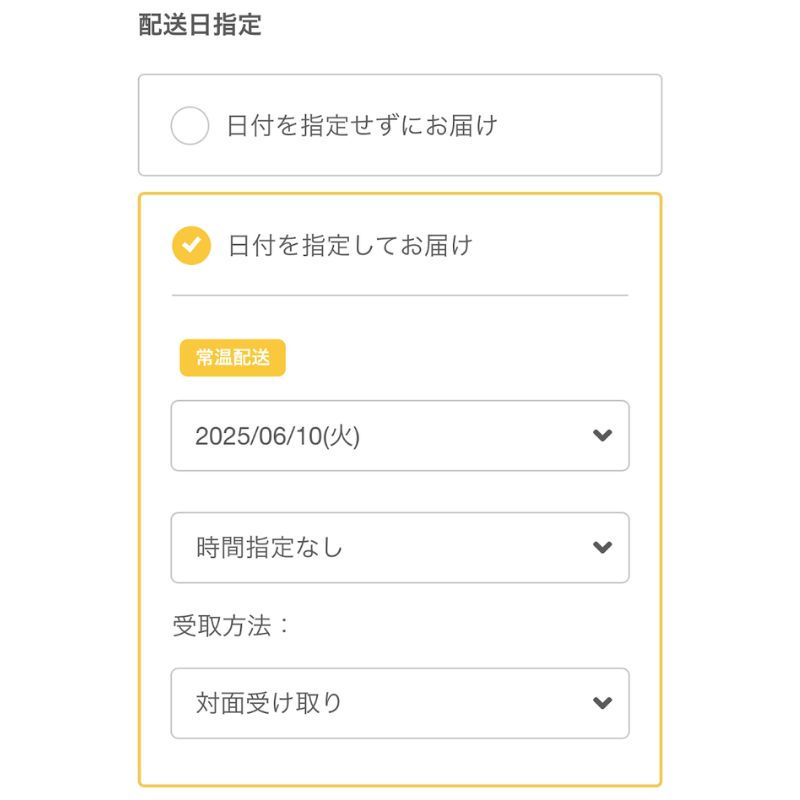Click the yellow-bordered date-specified option card header
The width and height of the screenshot is (800, 800).
click(x=400, y=245)
